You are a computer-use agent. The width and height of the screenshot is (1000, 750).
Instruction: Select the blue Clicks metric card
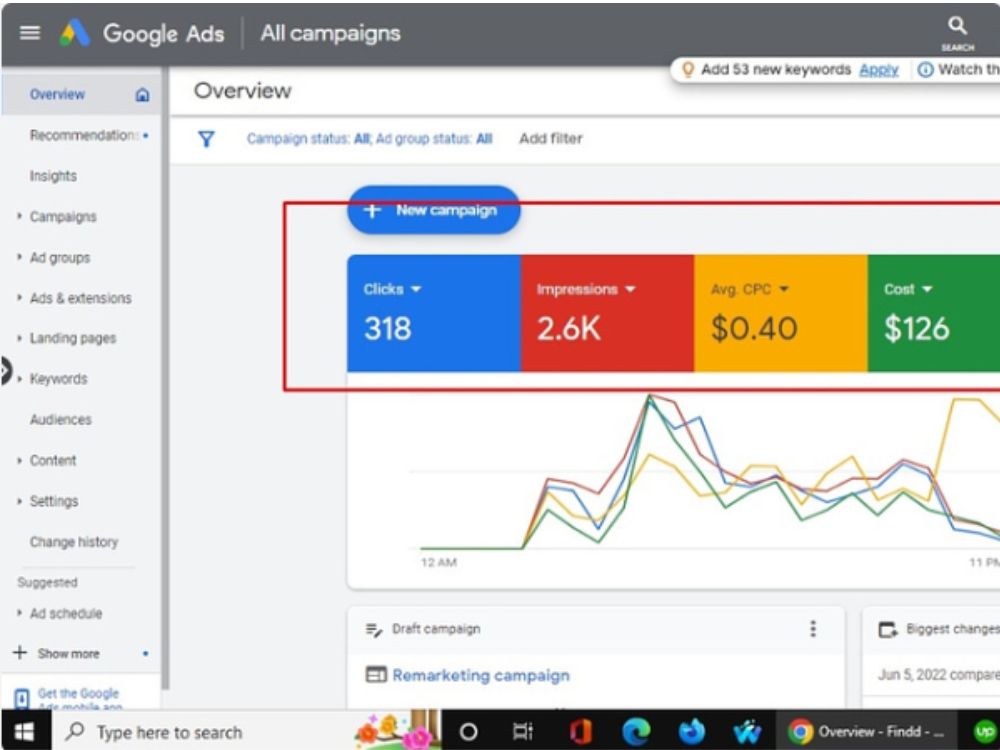[434, 313]
